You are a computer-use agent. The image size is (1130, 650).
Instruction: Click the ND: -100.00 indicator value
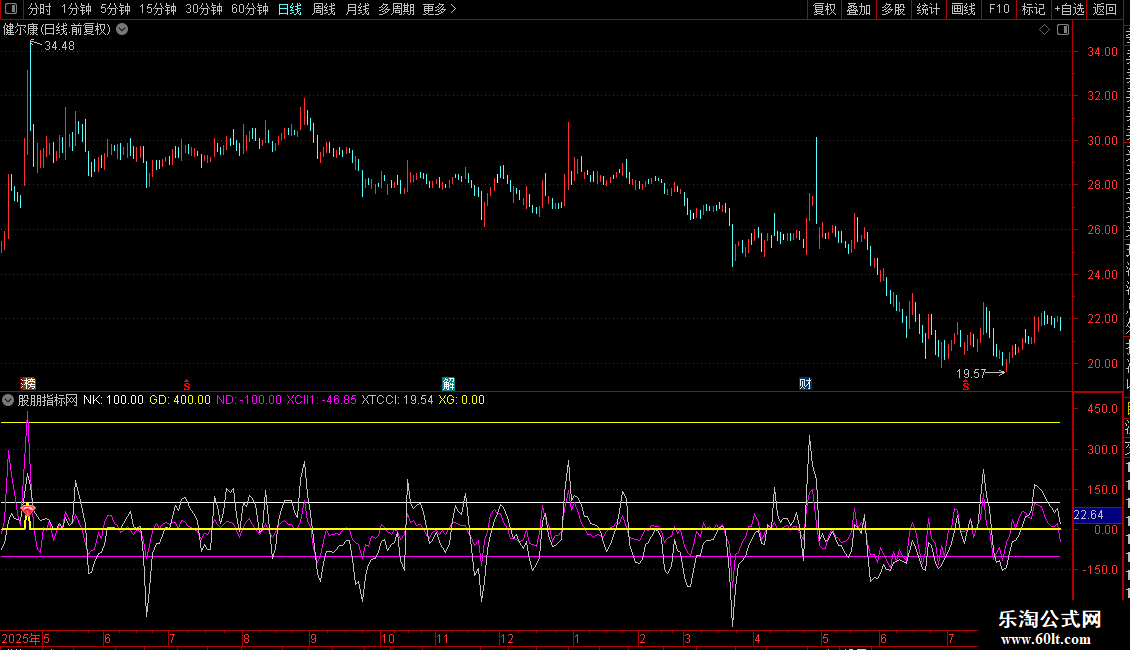coord(249,400)
